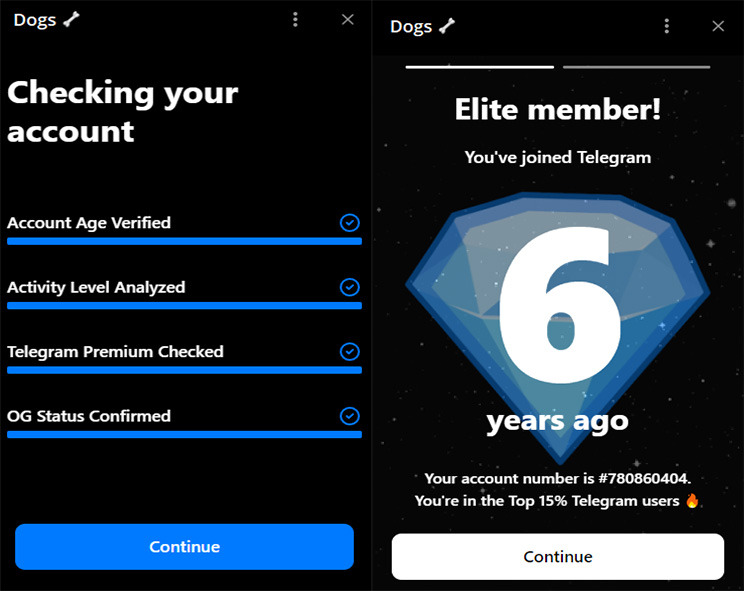Open three-dot menu in right Dogs panel

pos(667,26)
